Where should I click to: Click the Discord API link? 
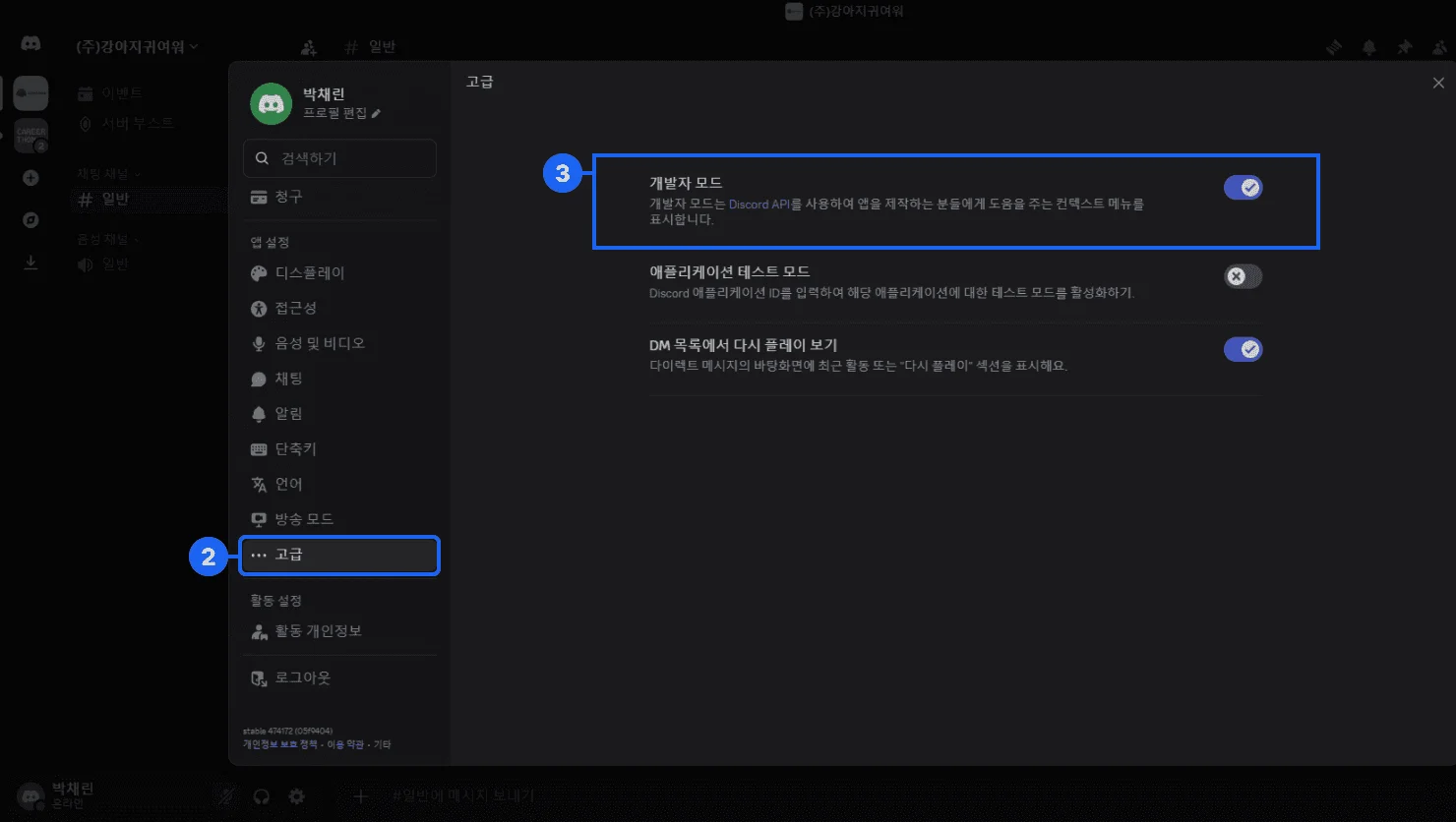[759, 205]
